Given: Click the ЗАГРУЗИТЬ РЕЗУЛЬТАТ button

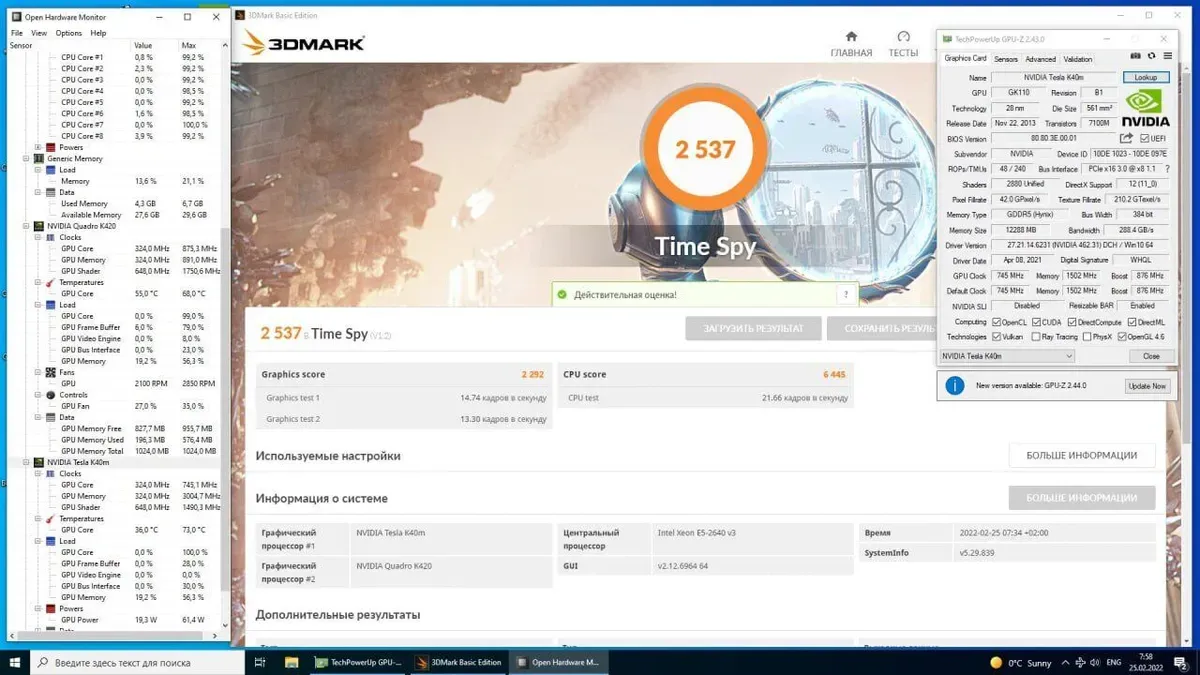Looking at the screenshot, I should coord(753,328).
